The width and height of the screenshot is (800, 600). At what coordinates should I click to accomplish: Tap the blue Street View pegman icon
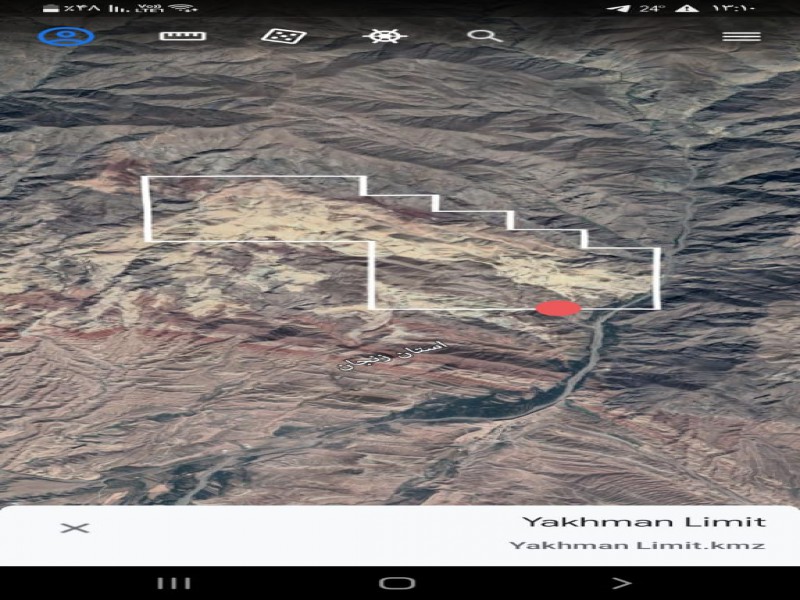click(x=66, y=37)
